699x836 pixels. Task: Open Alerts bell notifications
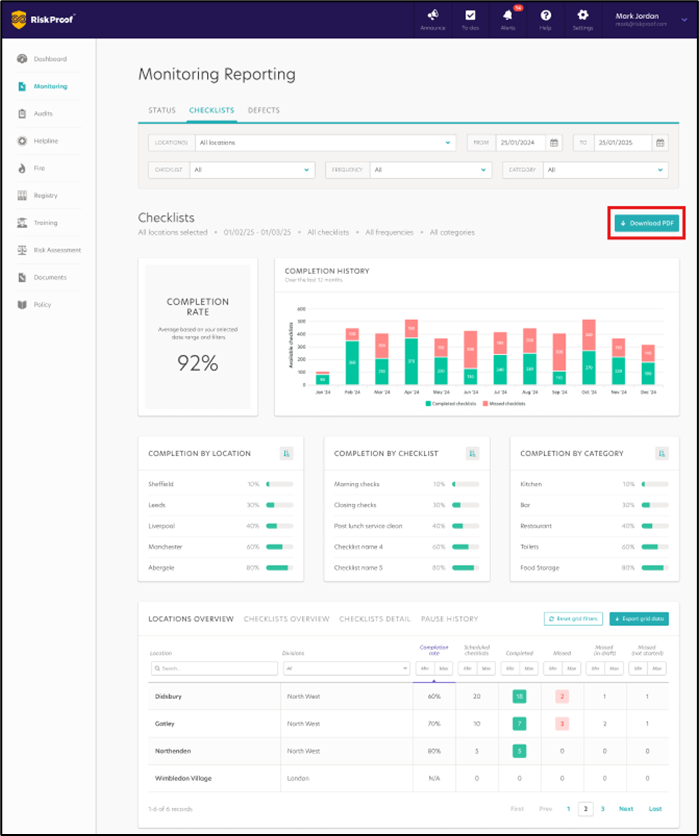tap(507, 18)
